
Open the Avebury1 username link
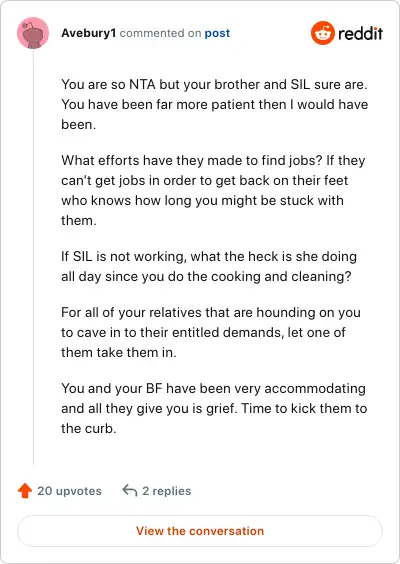coord(88,33)
